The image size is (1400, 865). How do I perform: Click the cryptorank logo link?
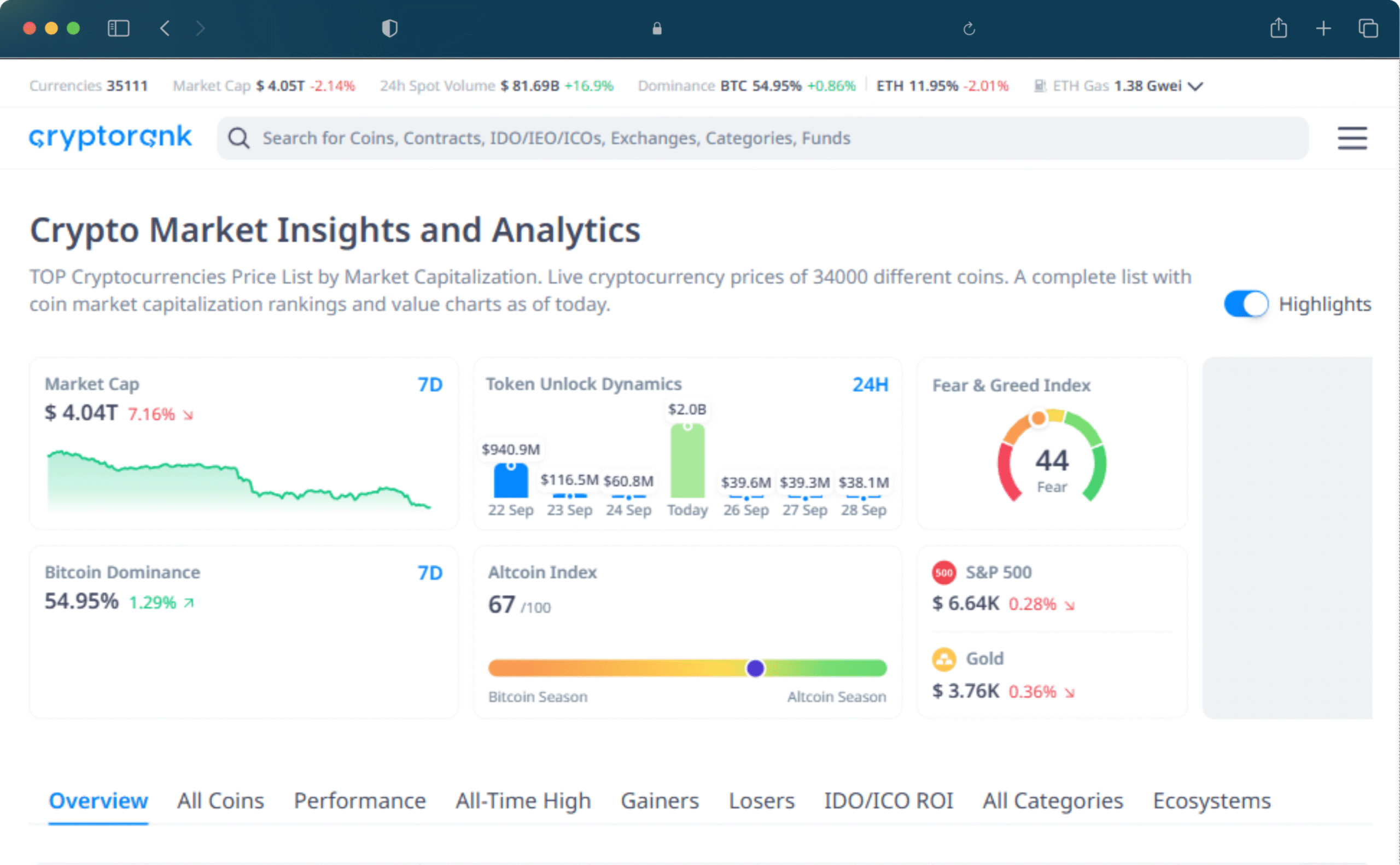click(110, 137)
